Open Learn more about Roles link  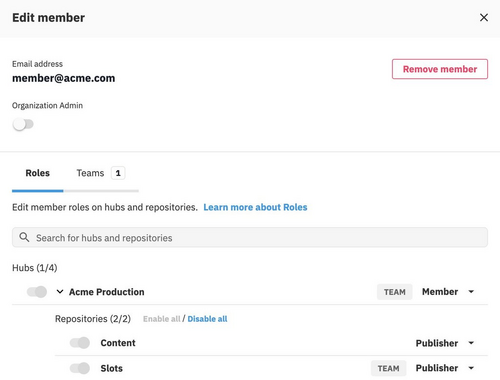pyautogui.click(x=255, y=207)
